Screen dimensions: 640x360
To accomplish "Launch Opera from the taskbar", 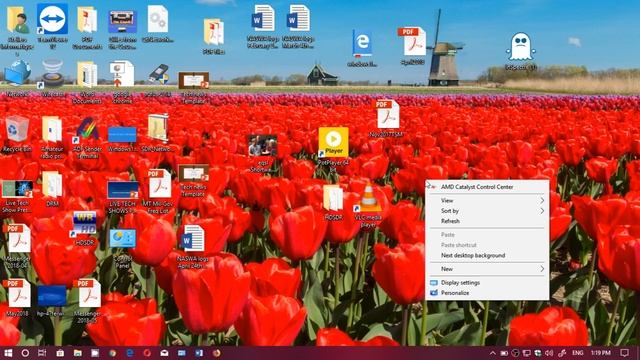I will click(x=147, y=353).
